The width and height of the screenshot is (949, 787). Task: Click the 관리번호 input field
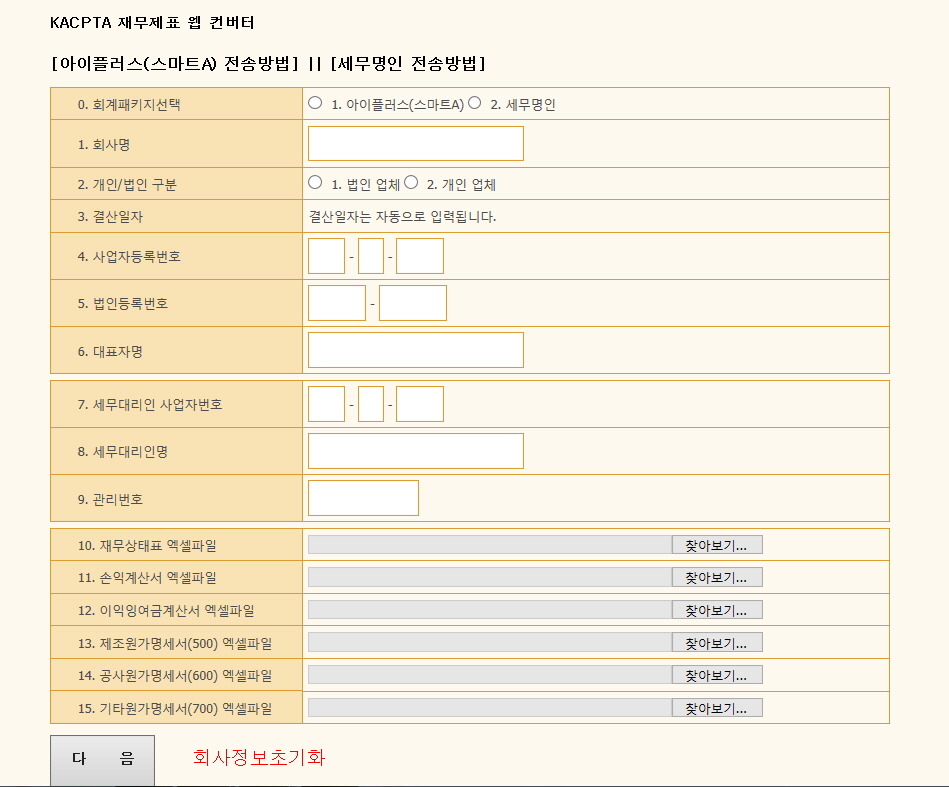point(363,498)
